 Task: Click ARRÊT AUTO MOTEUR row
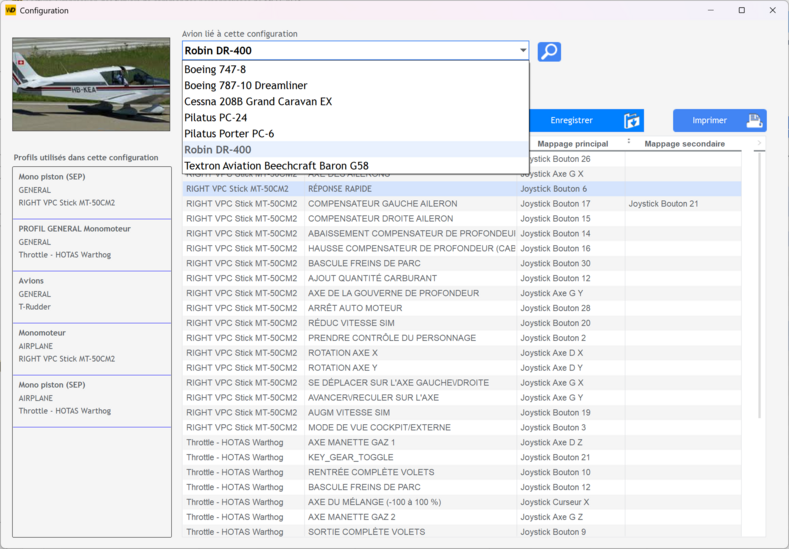[462, 308]
